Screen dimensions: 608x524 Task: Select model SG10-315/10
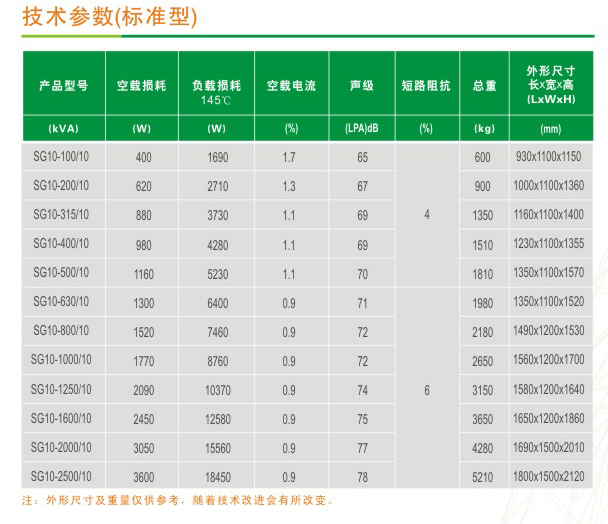tap(61, 214)
